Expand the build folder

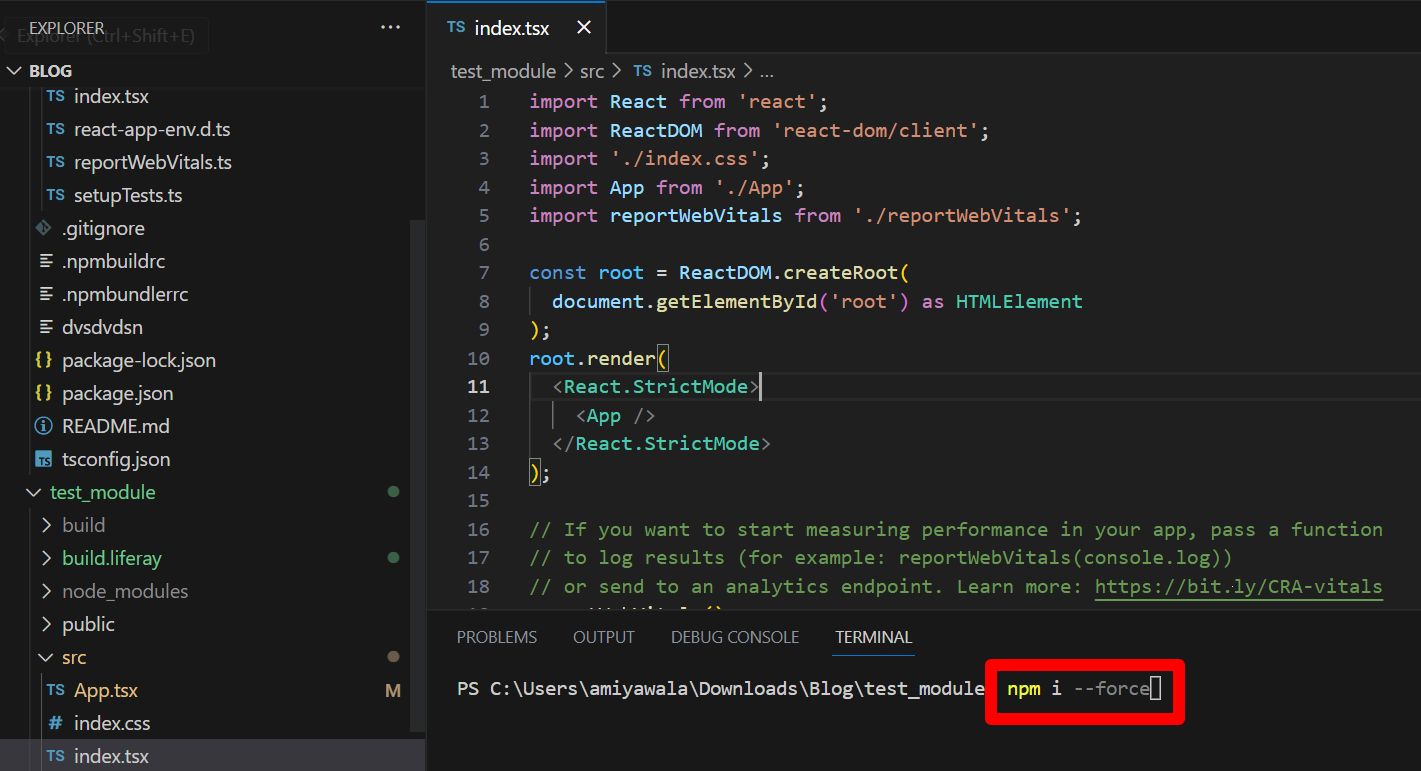pos(83,525)
